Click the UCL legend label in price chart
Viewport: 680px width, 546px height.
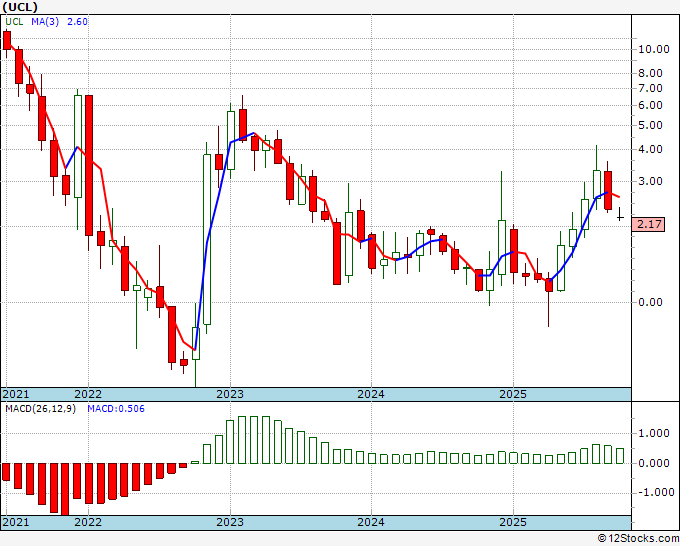pyautogui.click(x=14, y=22)
